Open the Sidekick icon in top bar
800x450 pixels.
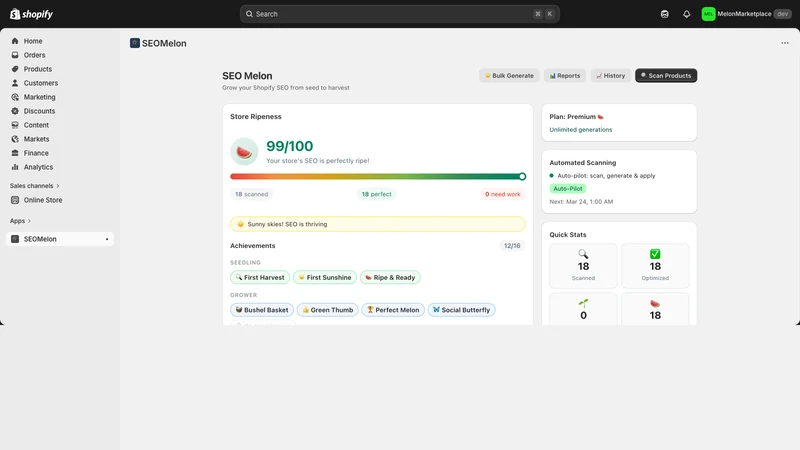click(664, 14)
